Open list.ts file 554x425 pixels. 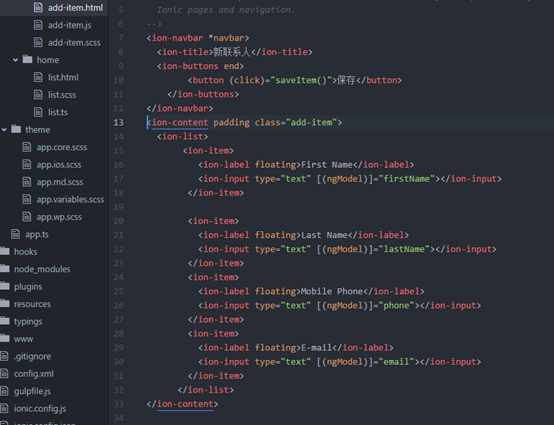(x=58, y=112)
